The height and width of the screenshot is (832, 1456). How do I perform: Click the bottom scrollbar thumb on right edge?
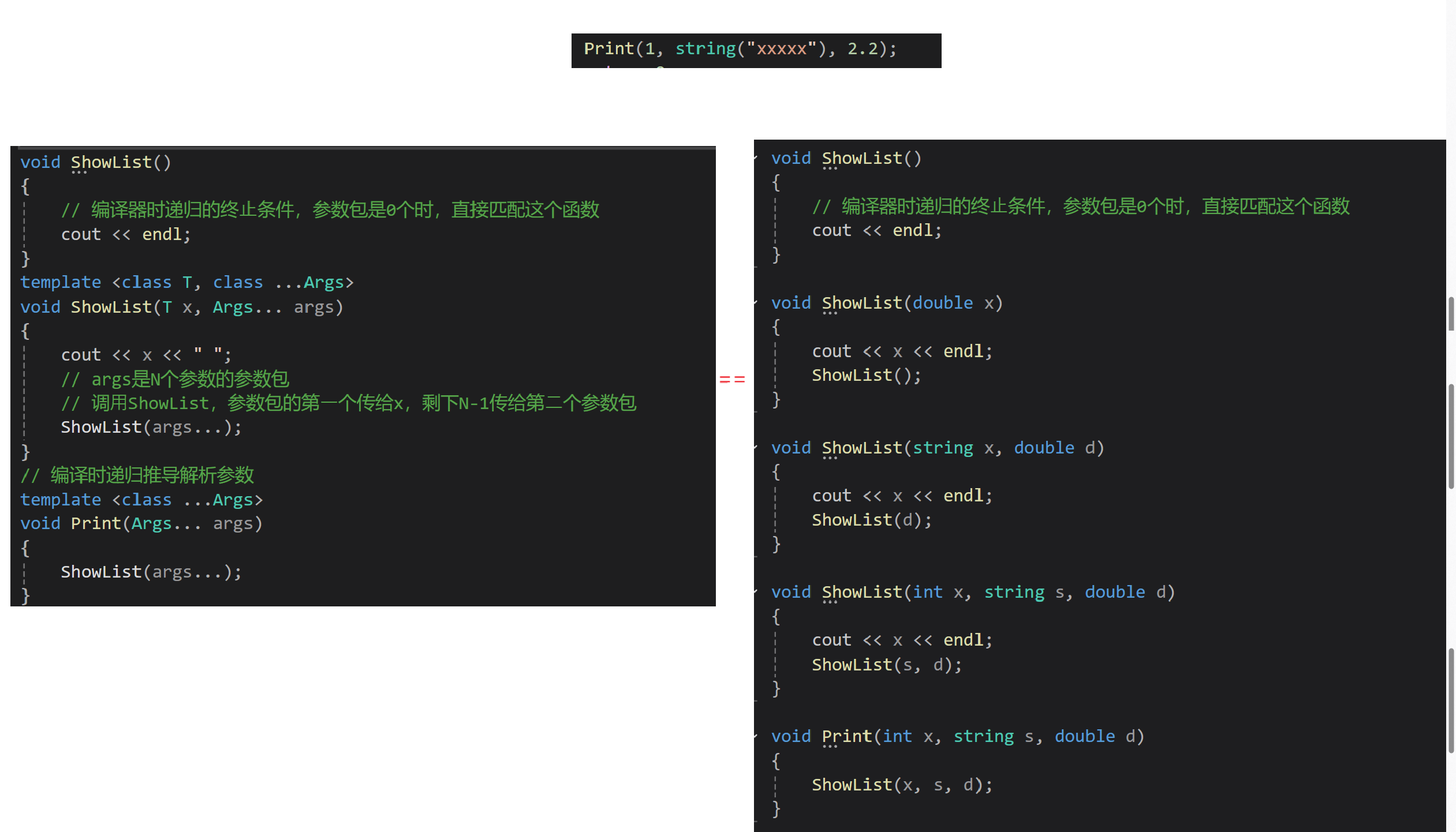point(1451,700)
